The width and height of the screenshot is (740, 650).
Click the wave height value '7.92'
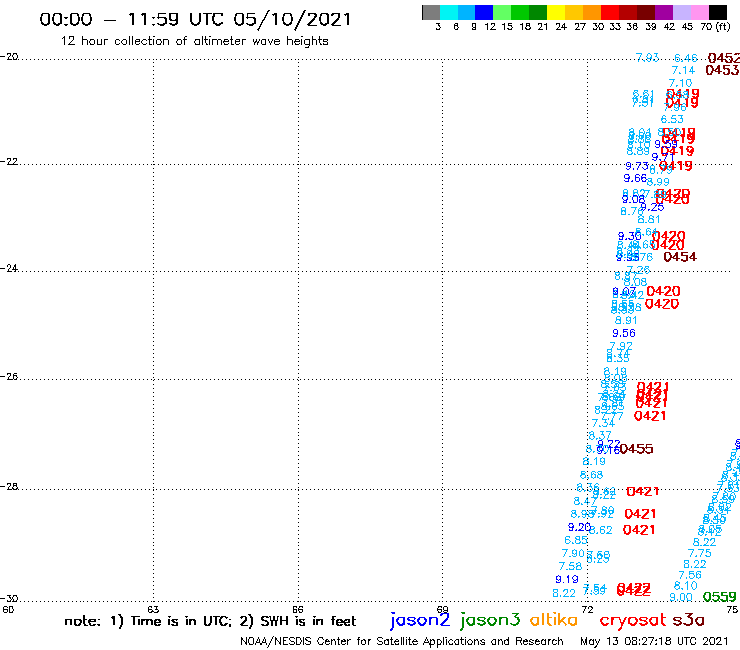[621, 346]
